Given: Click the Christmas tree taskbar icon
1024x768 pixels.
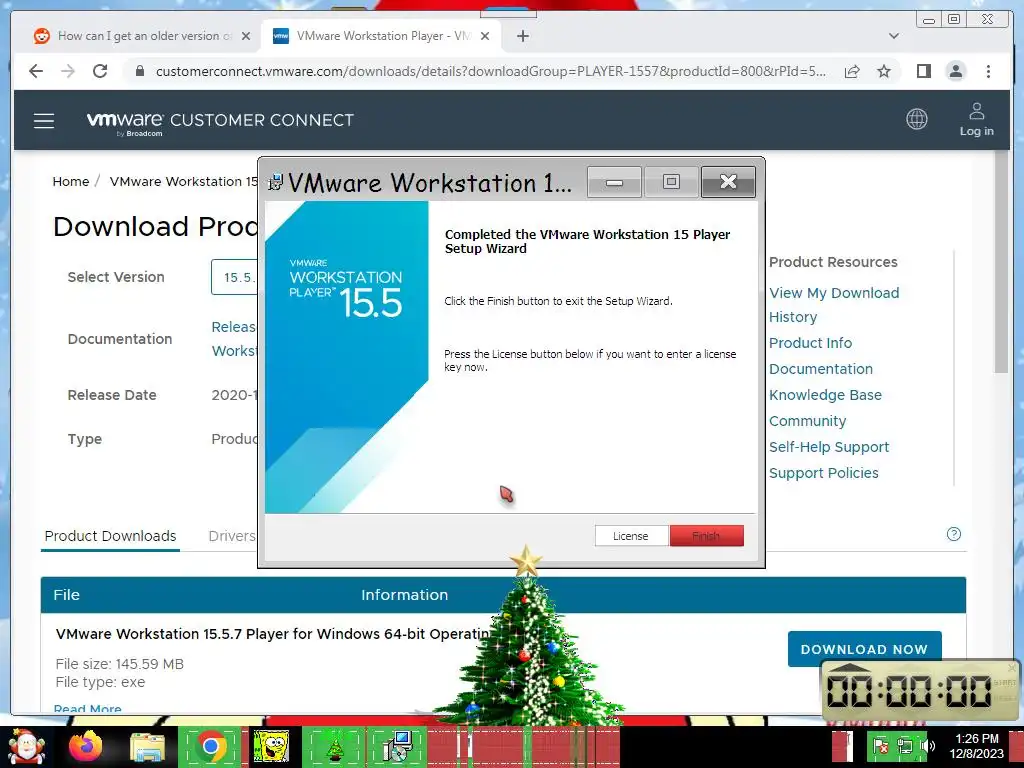Looking at the screenshot, I should (x=334, y=747).
